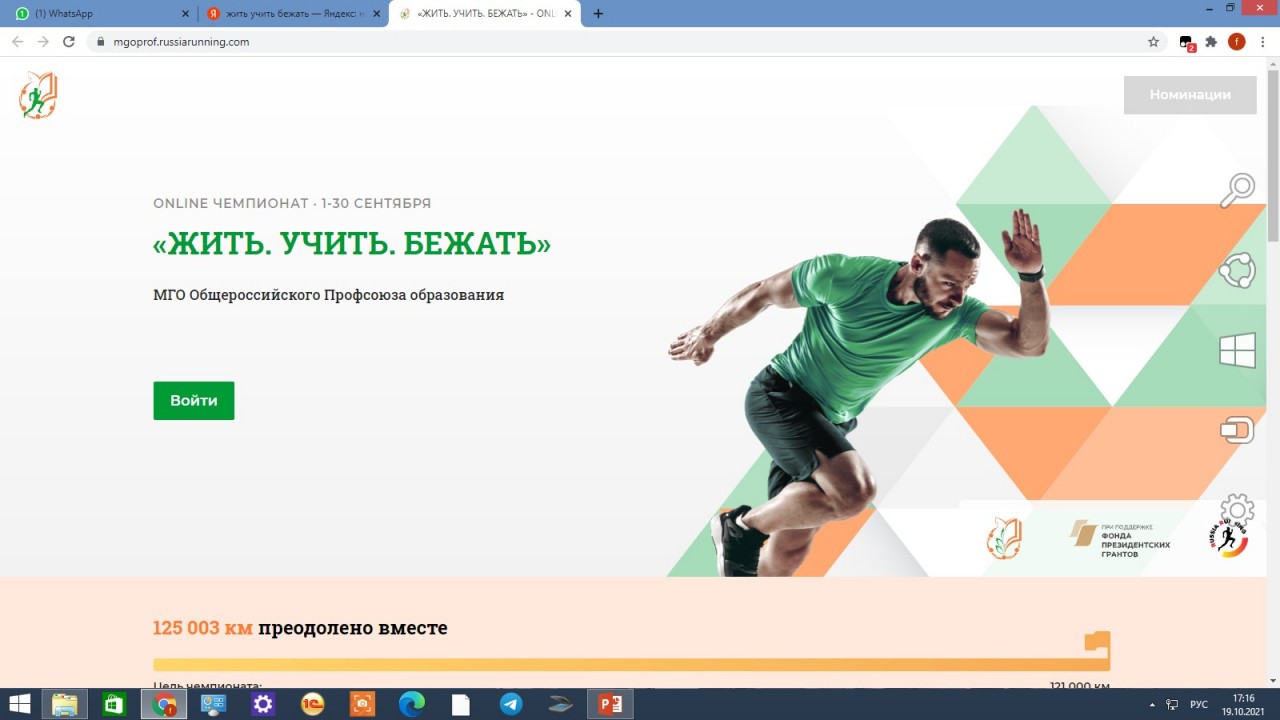Viewport: 1280px width, 720px height.
Task: Open the Chrome three-dot menu
Action: [1264, 42]
